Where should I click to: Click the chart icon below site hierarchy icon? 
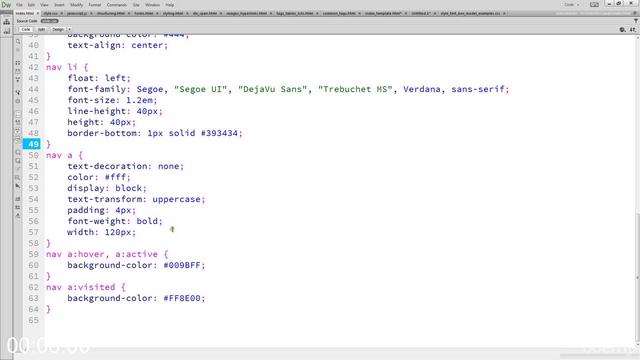tap(7, 31)
